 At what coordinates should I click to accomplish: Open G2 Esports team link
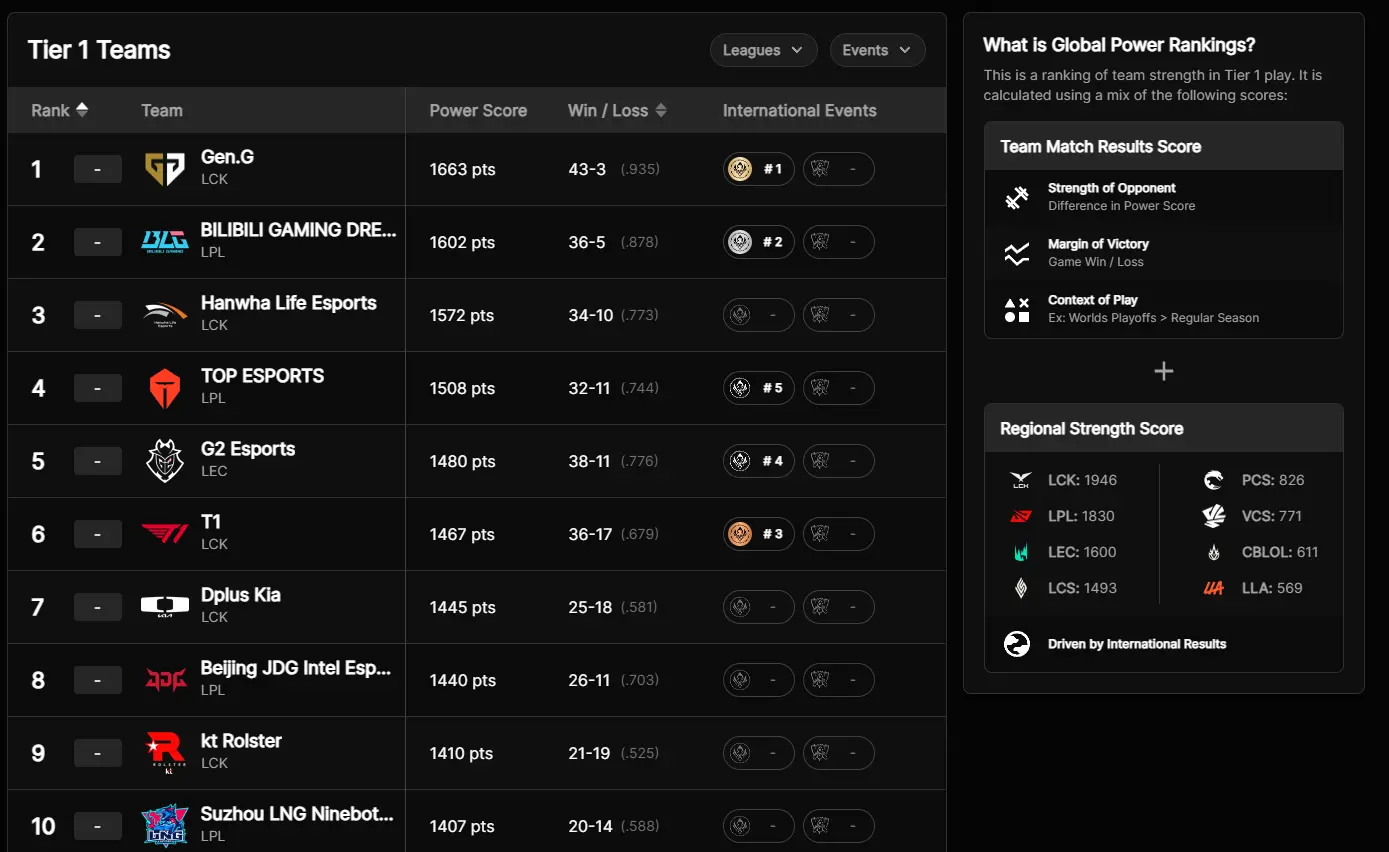248,449
